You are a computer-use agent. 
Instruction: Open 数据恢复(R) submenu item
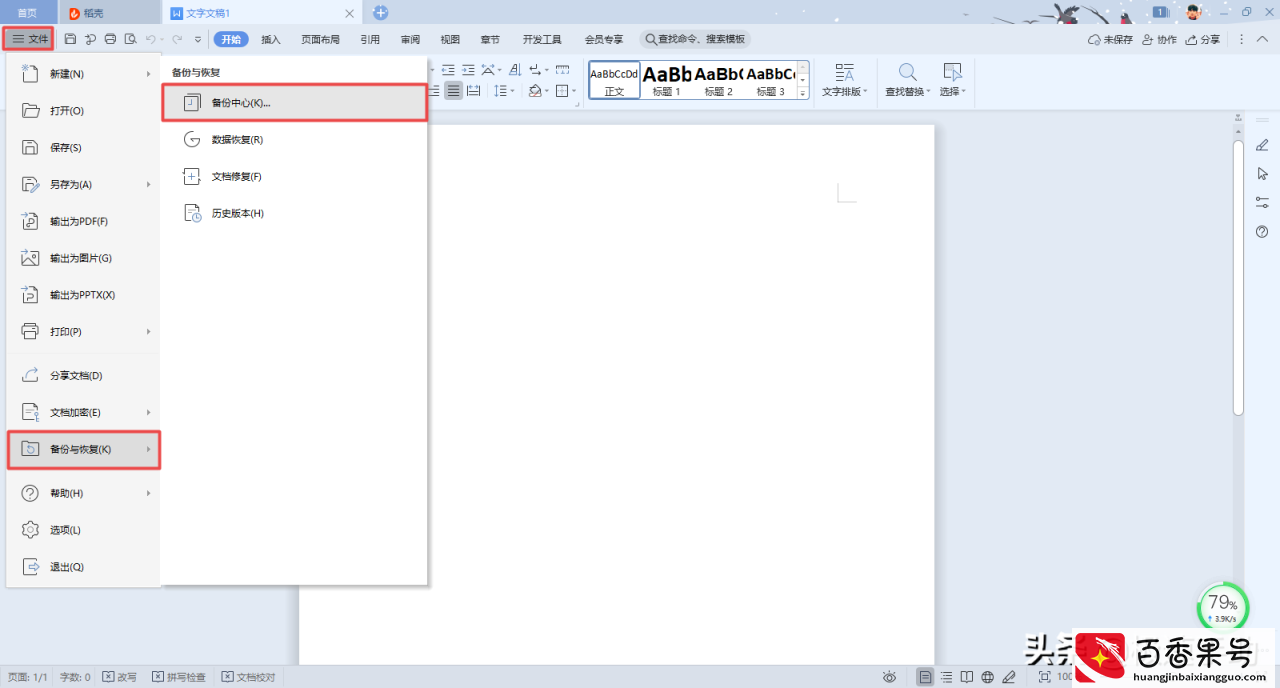click(x=295, y=140)
